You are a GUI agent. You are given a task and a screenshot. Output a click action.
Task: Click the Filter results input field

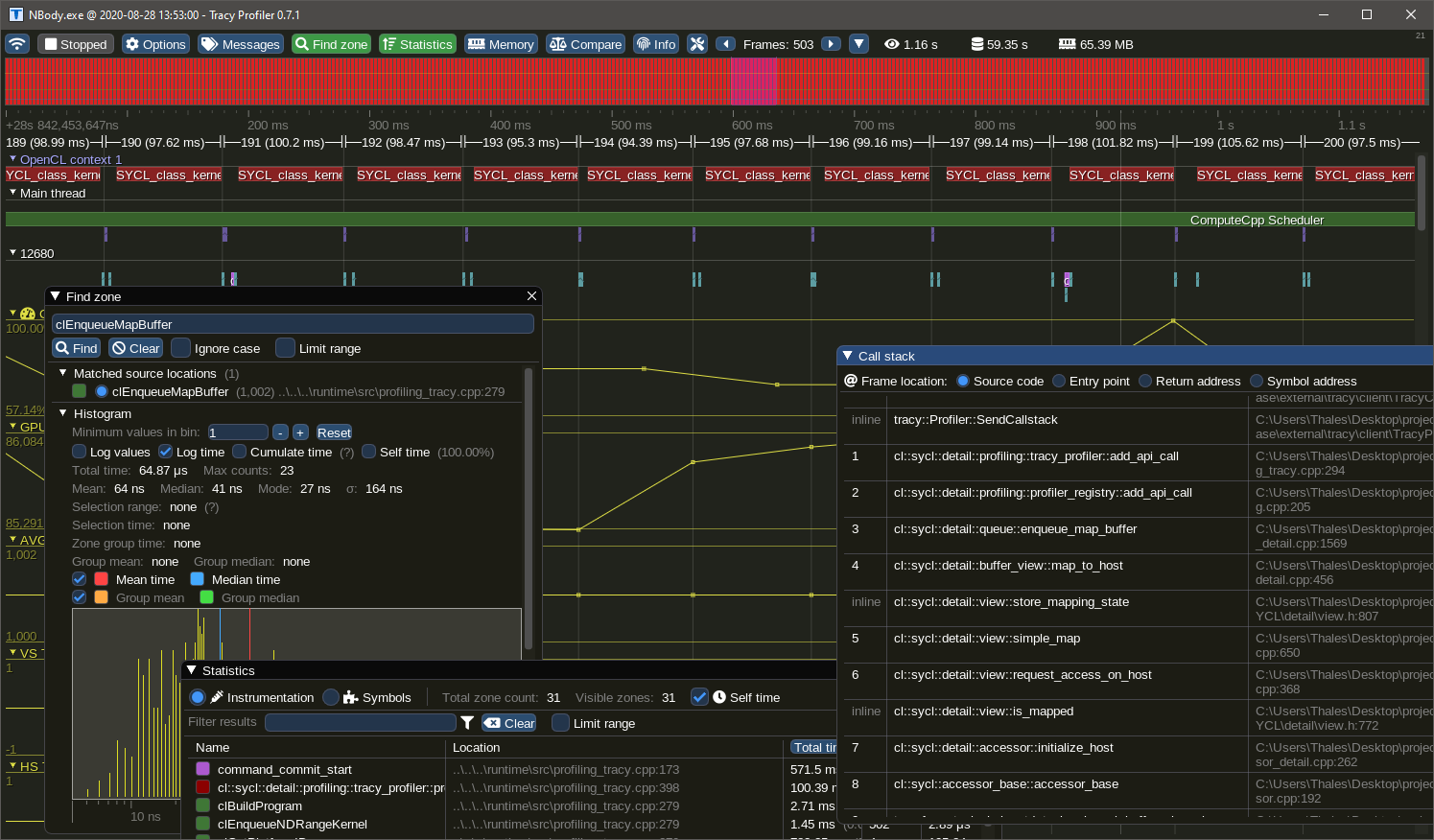360,722
